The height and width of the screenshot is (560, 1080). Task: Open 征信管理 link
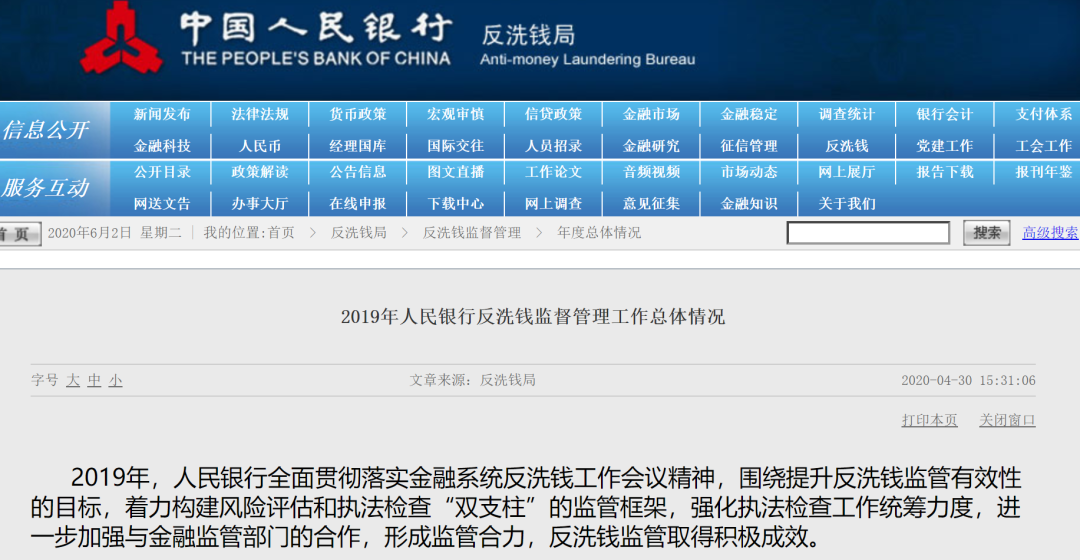pyautogui.click(x=749, y=146)
